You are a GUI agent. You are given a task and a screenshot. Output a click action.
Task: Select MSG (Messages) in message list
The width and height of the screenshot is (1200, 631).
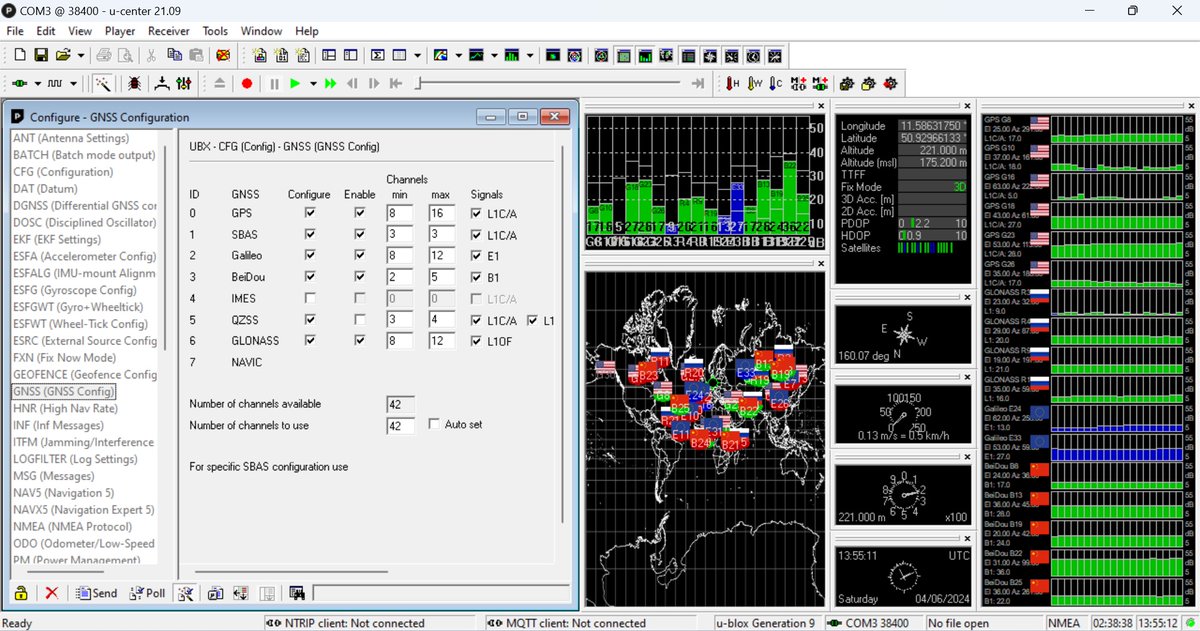point(52,476)
